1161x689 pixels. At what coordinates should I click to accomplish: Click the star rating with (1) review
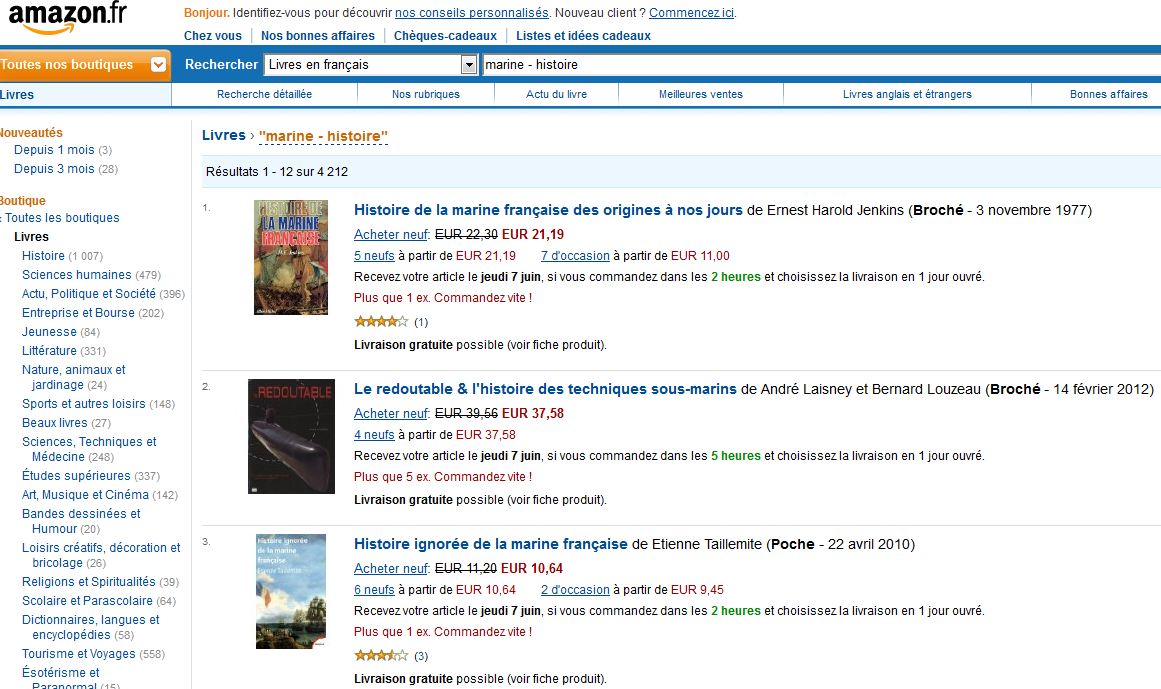coord(381,321)
